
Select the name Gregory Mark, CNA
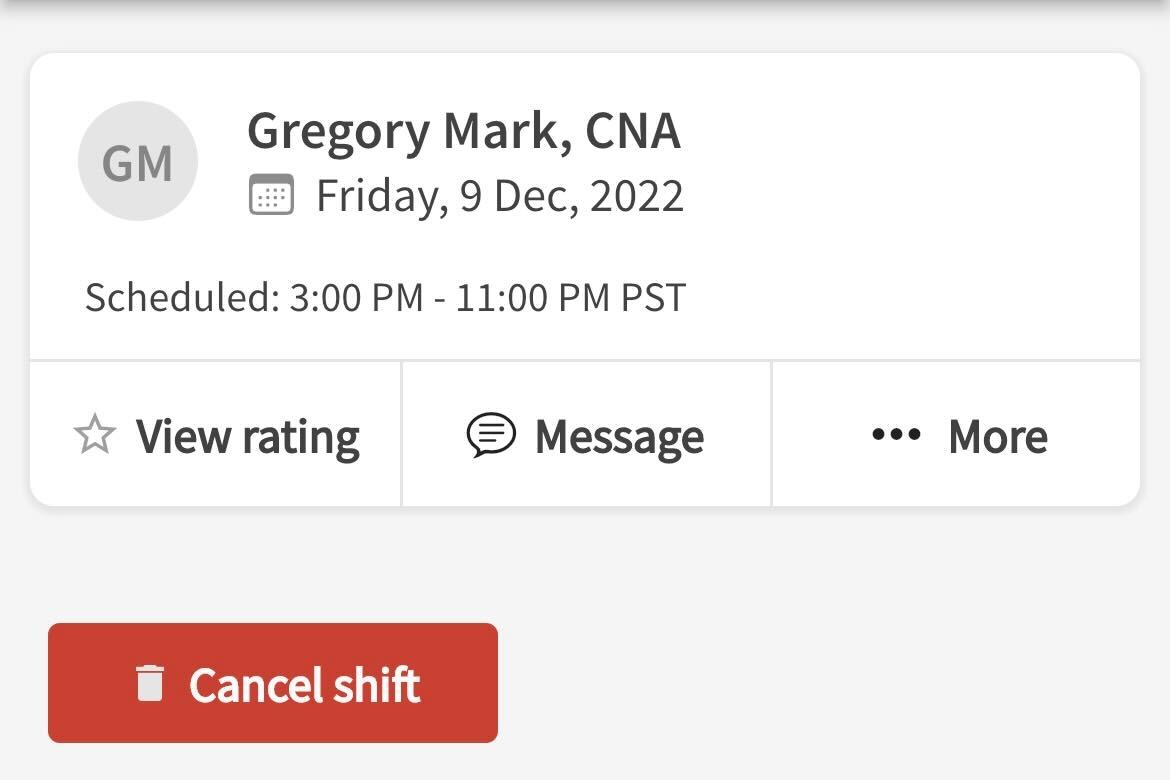tap(463, 131)
